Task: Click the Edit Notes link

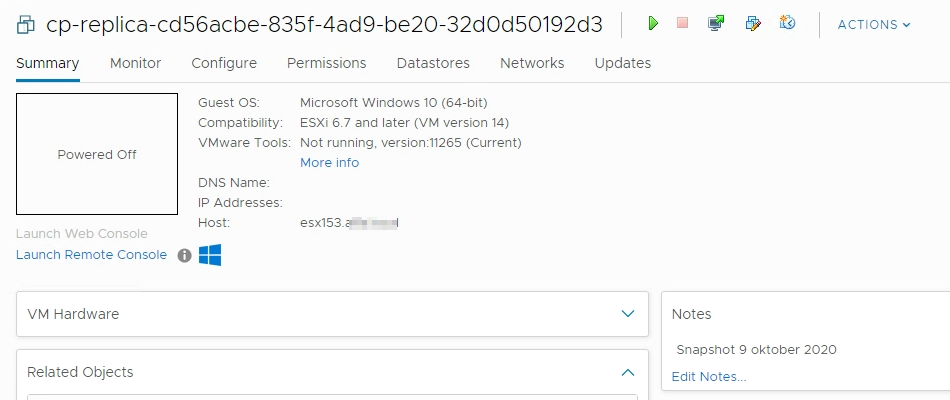Action: [x=709, y=377]
